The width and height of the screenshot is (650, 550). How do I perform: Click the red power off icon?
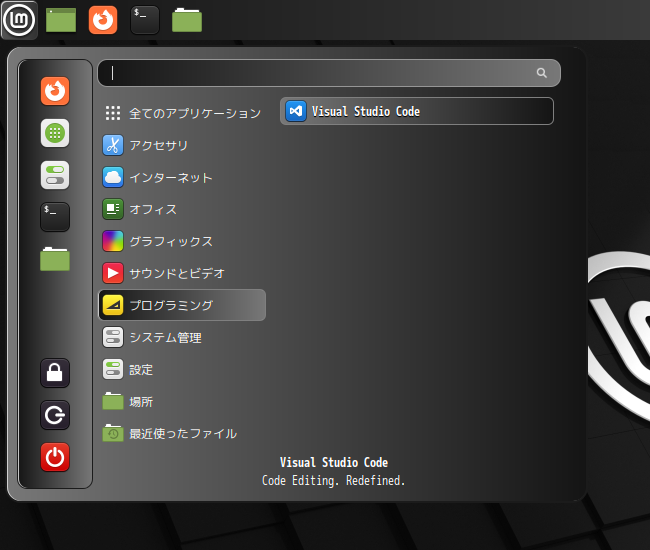tap(55, 457)
